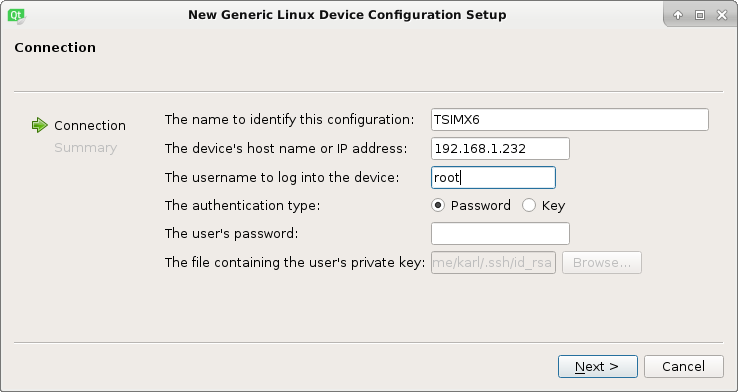Click the window title bar text

click(x=347, y=15)
